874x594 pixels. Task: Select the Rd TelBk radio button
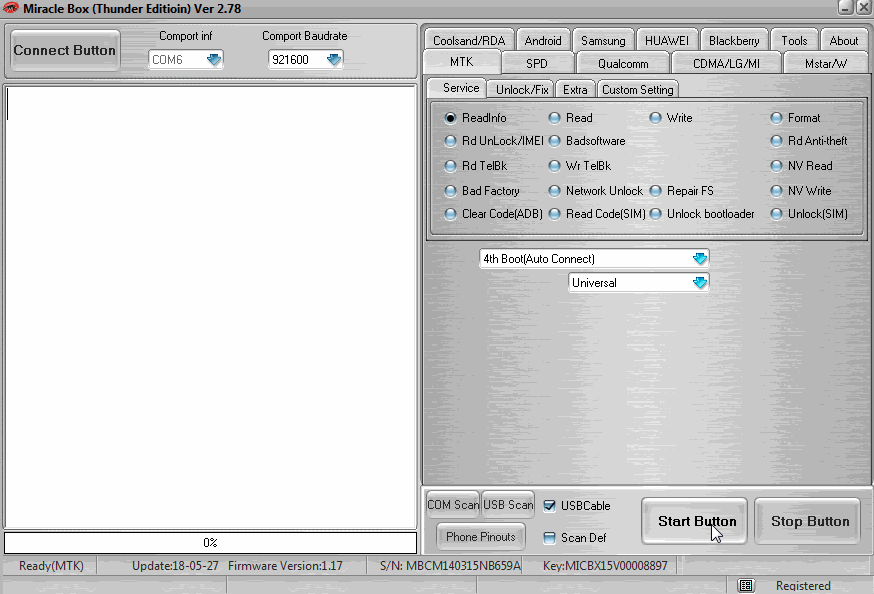450,166
